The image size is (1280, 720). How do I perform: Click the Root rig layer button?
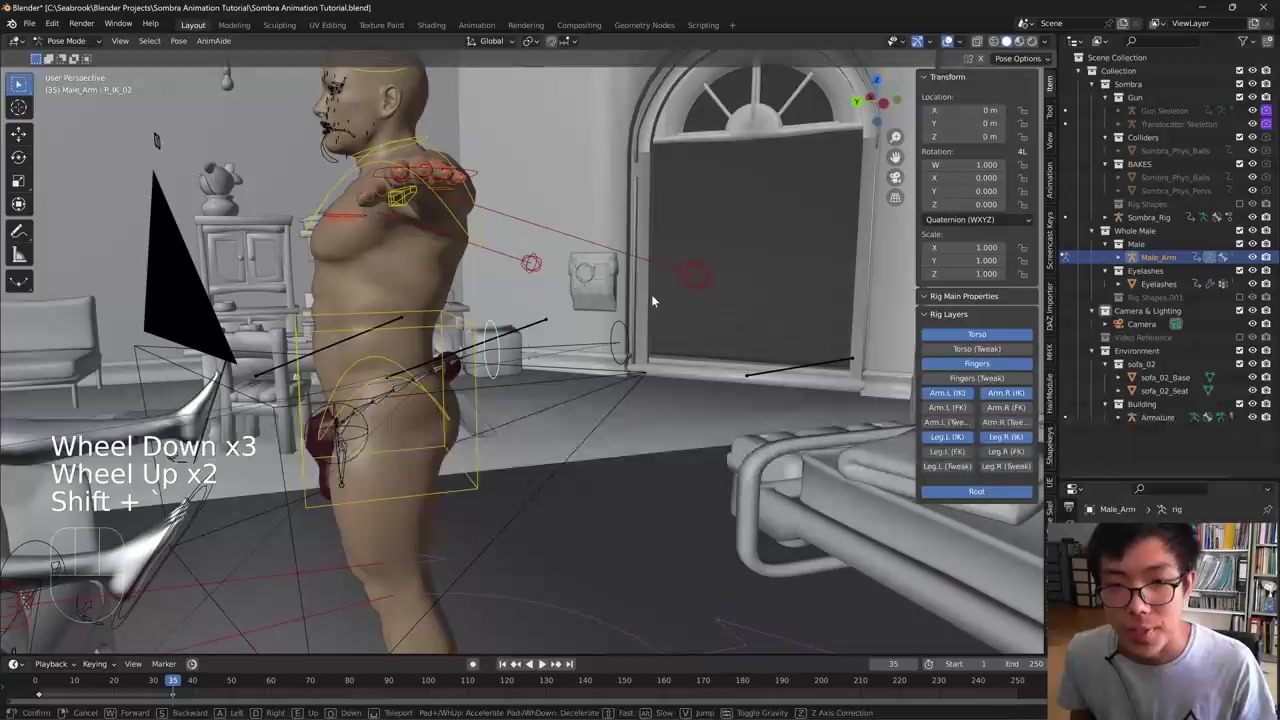click(976, 492)
